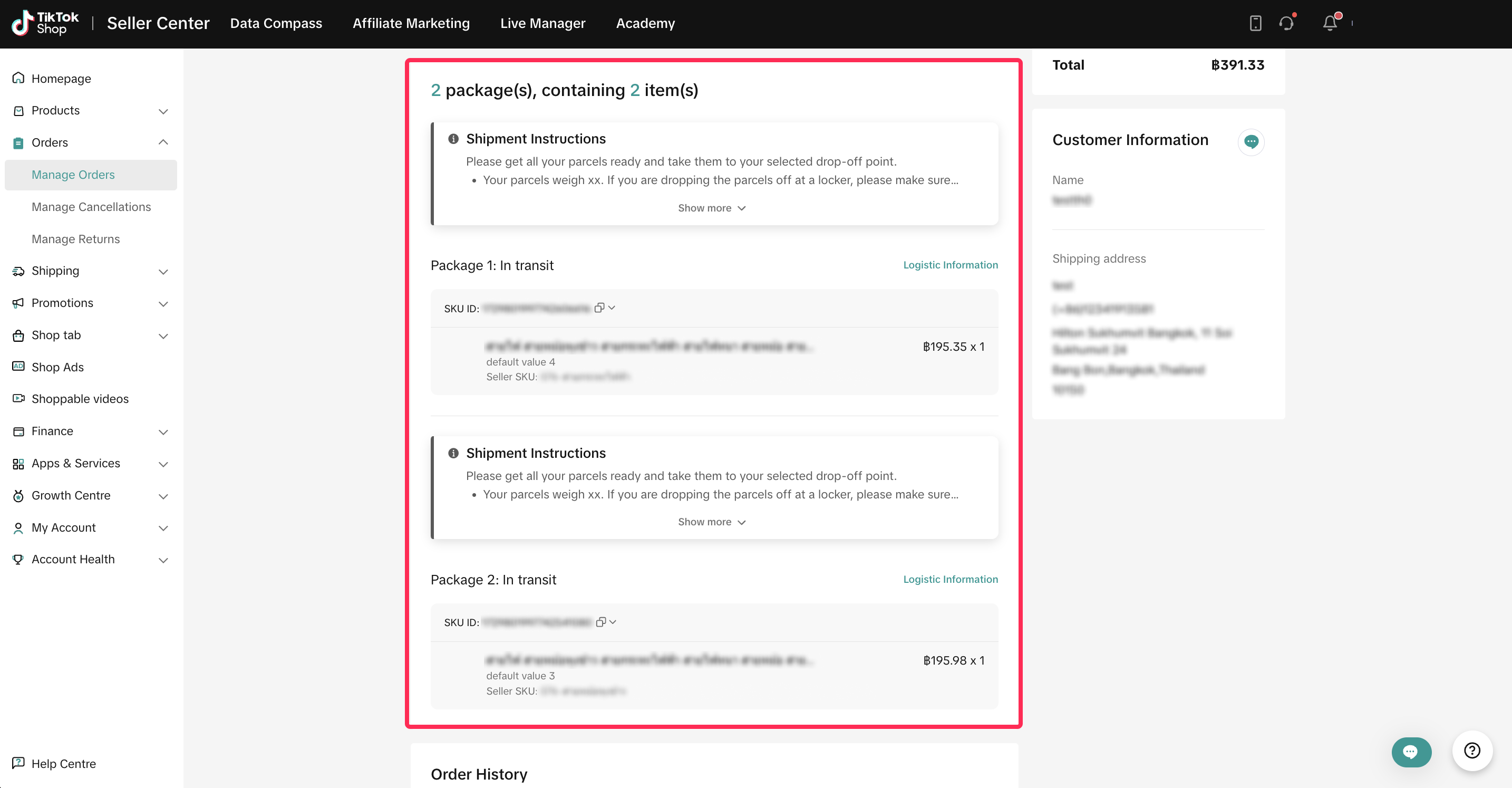The image size is (1512, 788).
Task: Show more of first Shipment Instructions
Action: [x=711, y=208]
